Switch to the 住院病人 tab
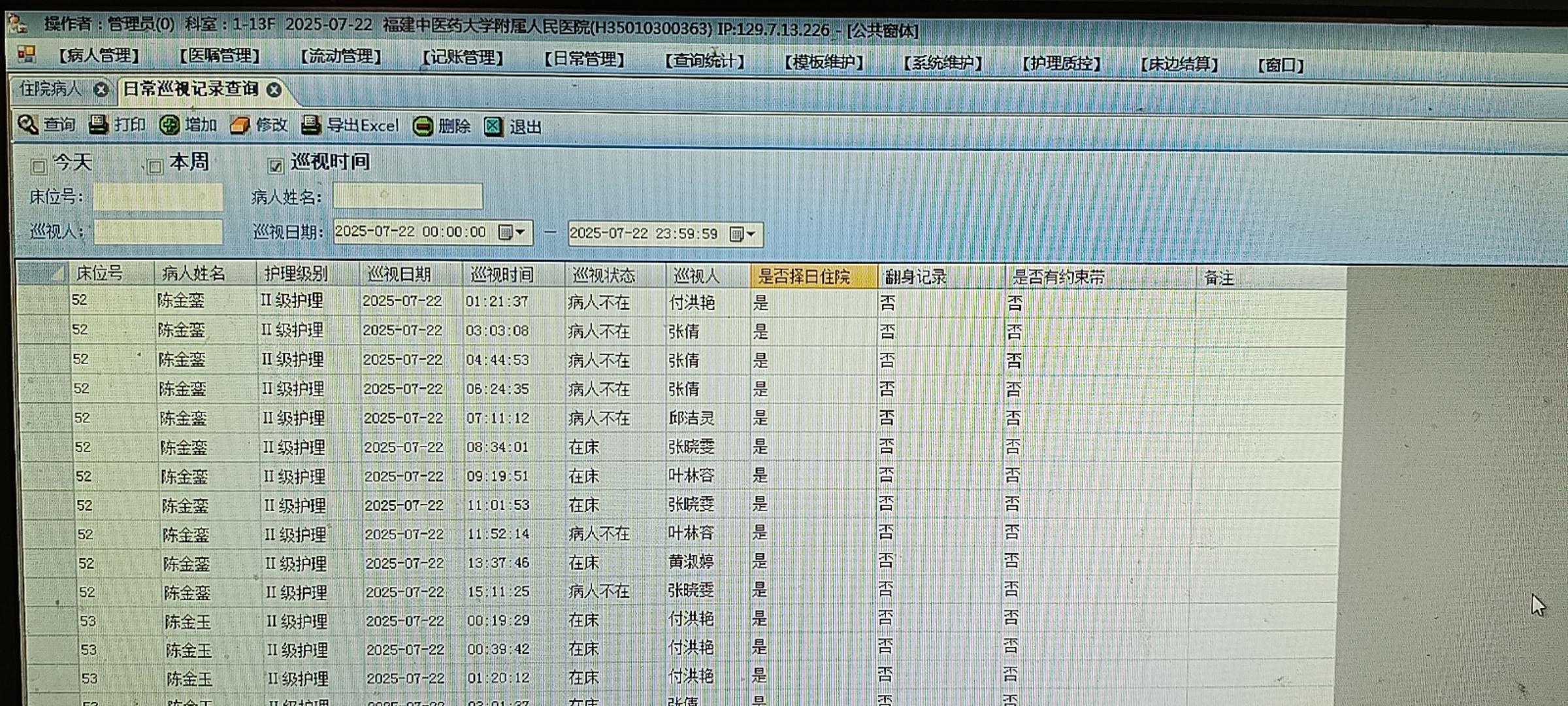Image resolution: width=1568 pixels, height=706 pixels. [50, 89]
